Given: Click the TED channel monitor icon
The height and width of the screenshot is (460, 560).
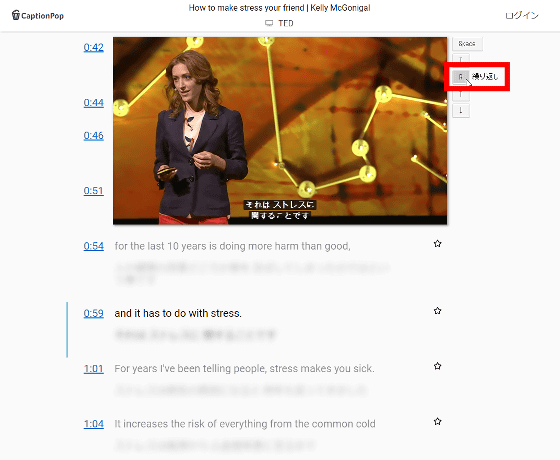Looking at the screenshot, I should [269, 23].
